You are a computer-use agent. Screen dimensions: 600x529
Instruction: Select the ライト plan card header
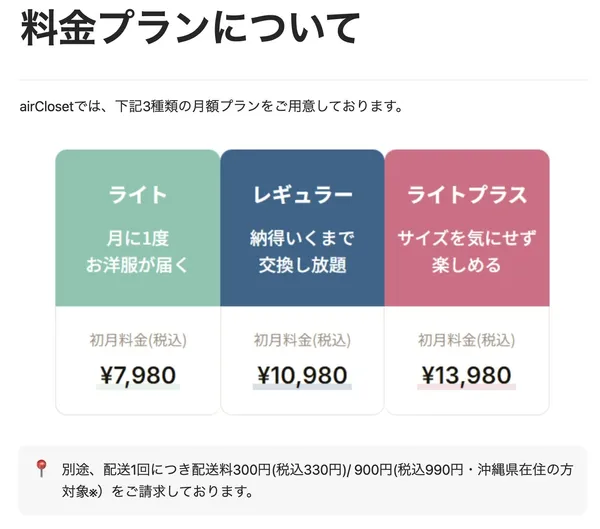tap(138, 194)
